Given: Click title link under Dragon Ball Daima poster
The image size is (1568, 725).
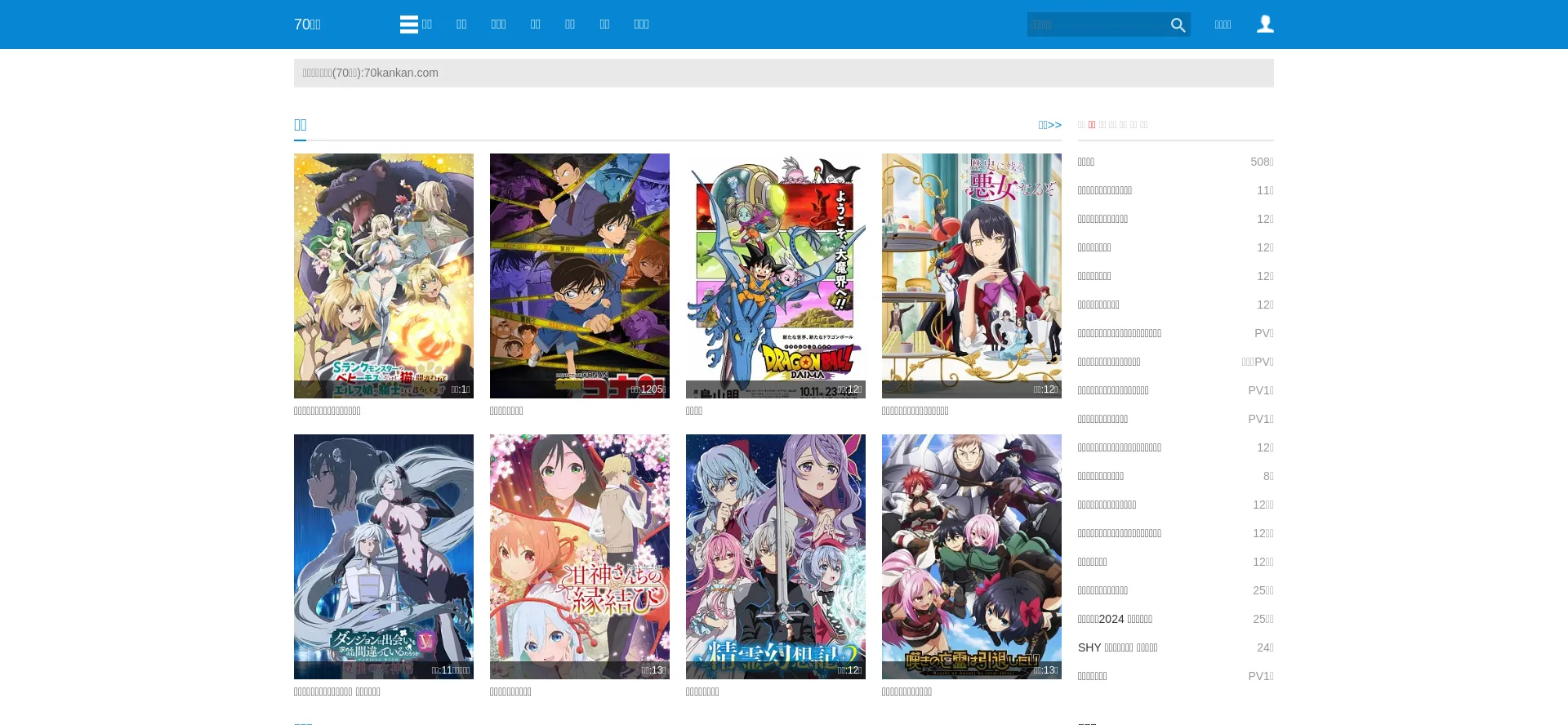Looking at the screenshot, I should coord(694,411).
